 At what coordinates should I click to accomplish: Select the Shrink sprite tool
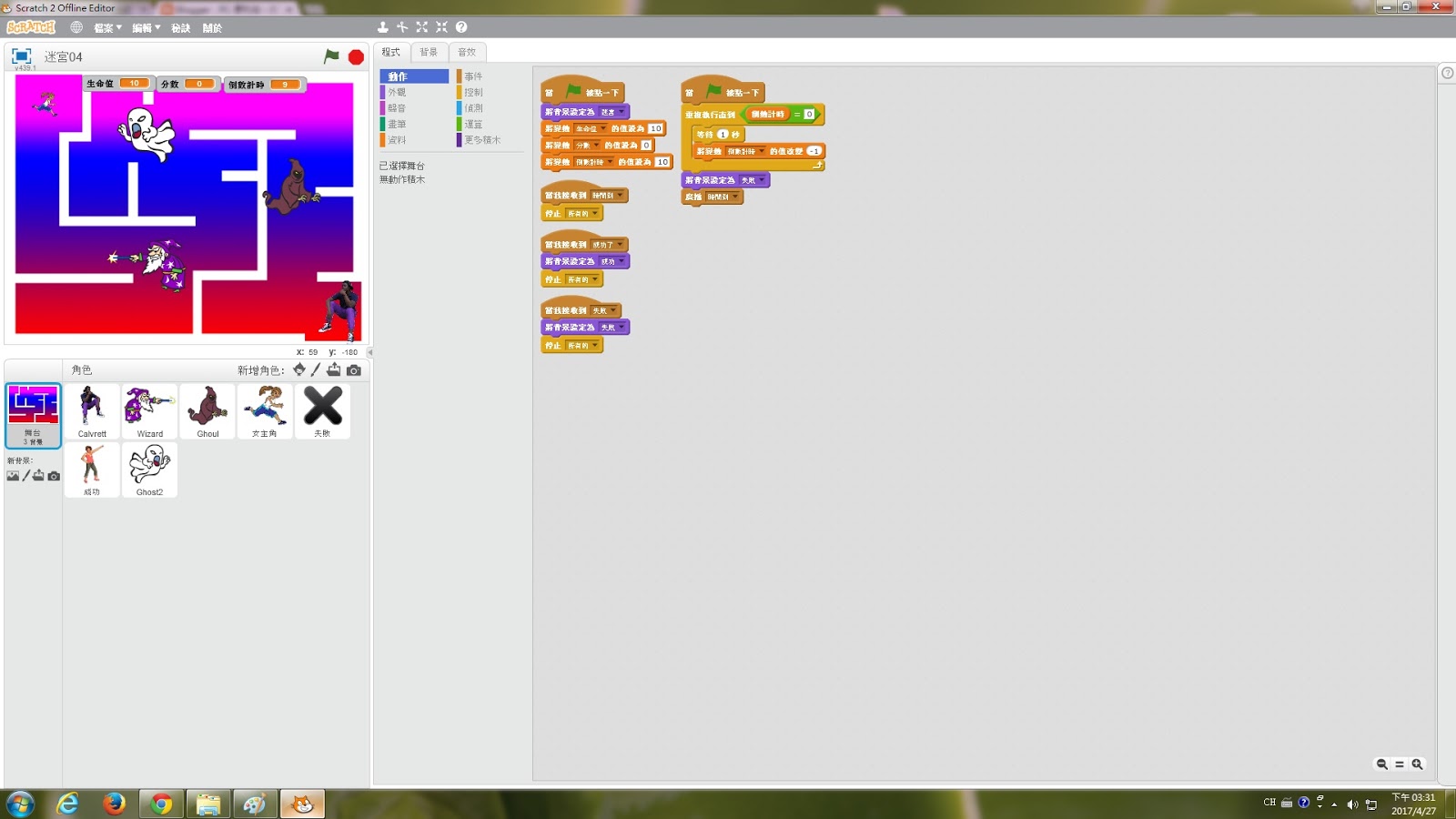click(x=441, y=27)
